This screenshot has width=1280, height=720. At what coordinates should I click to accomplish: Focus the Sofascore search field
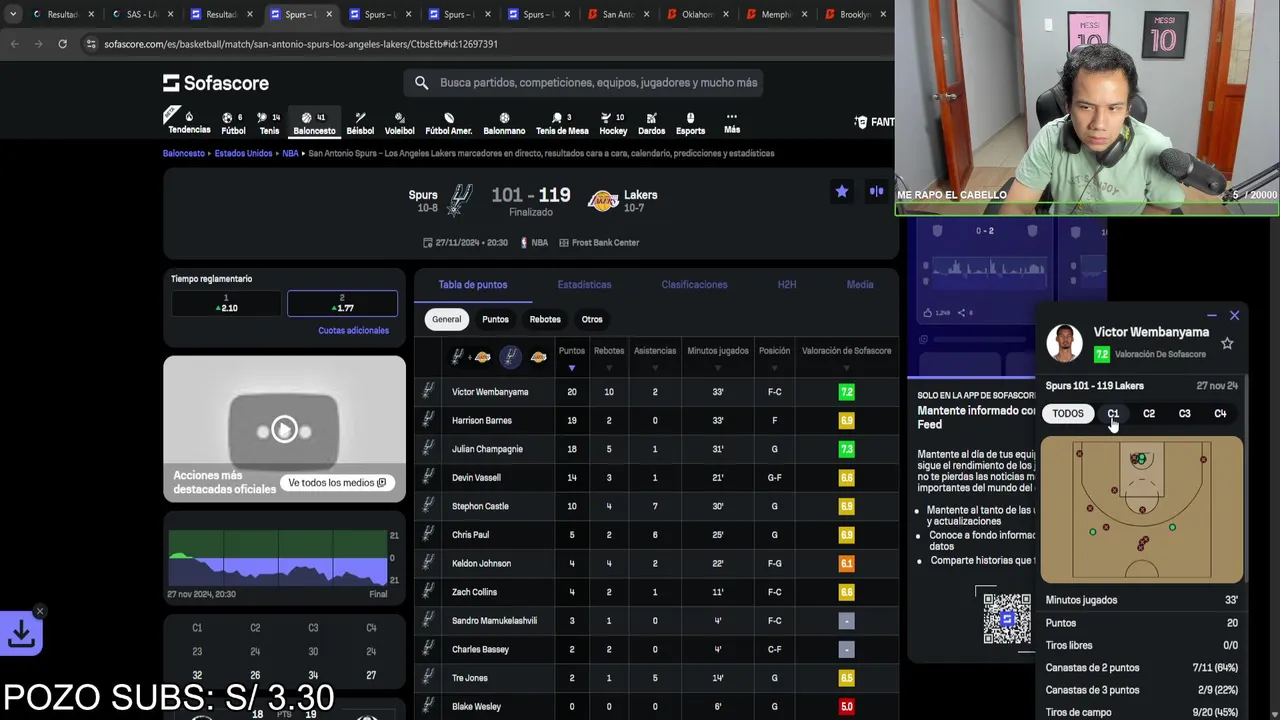click(583, 83)
